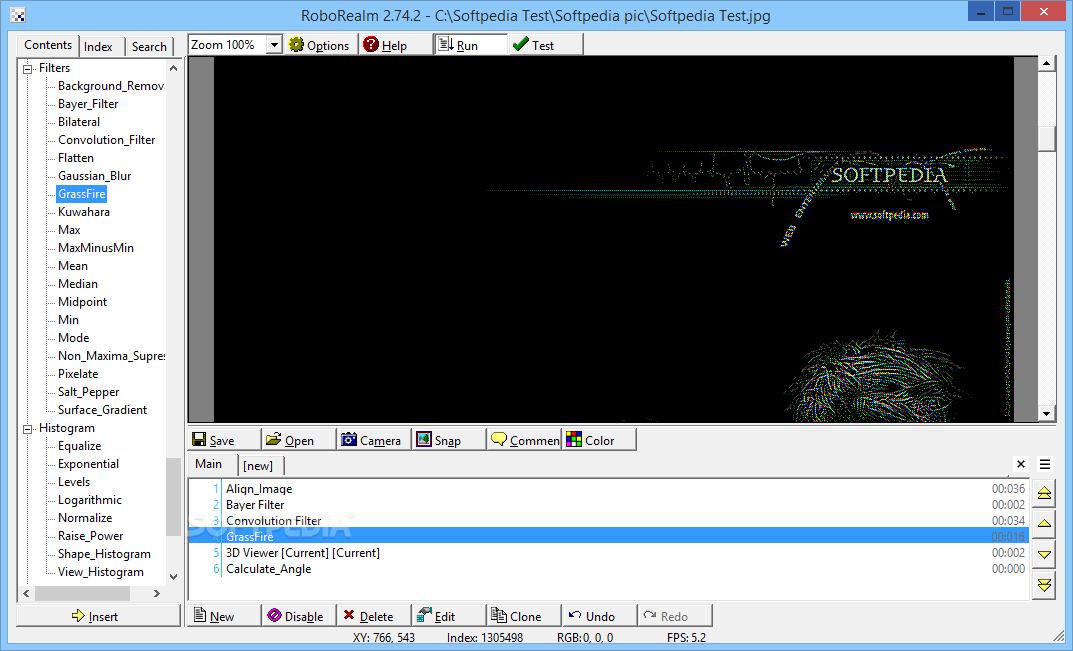Image resolution: width=1073 pixels, height=651 pixels.
Task: Select Convolution_Filter in the tree
Action: [107, 140]
